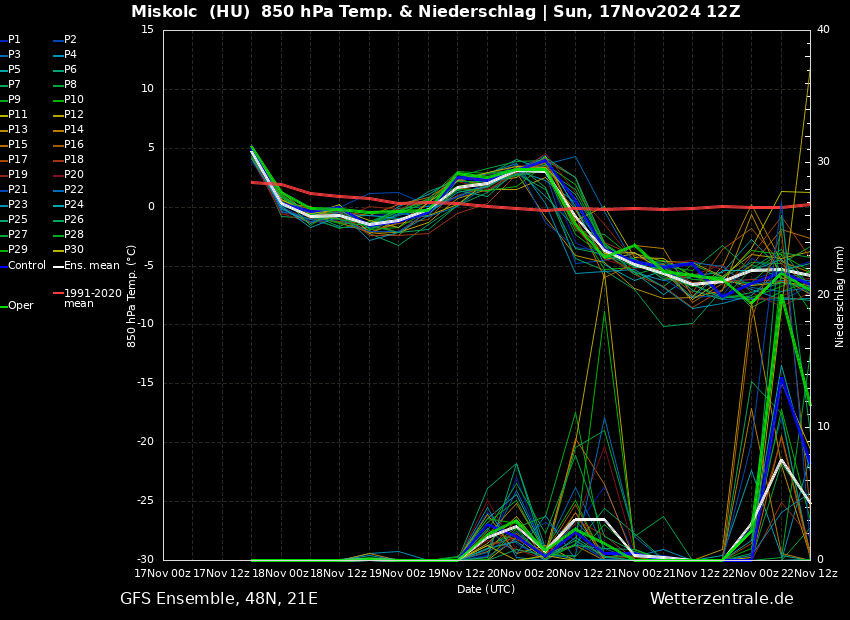This screenshot has height=620, width=850.
Task: Click the 18Nov 00z time label
Action: point(282,573)
